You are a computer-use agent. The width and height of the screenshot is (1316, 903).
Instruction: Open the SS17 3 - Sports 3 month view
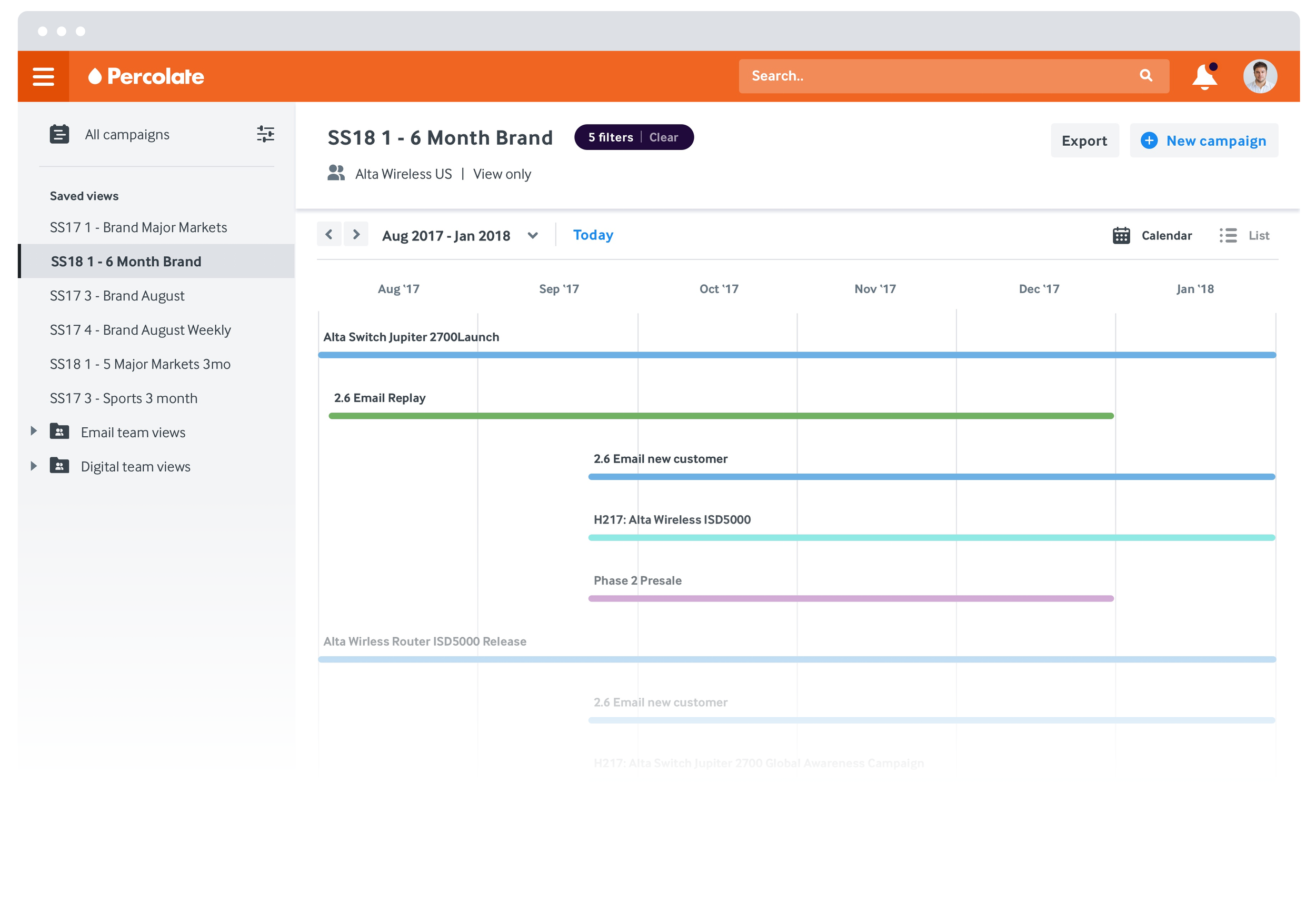[x=124, y=398]
